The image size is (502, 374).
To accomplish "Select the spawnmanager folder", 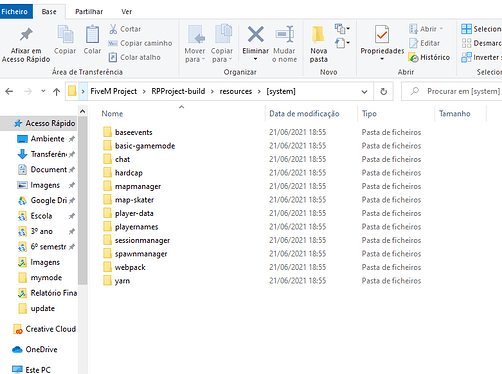I will tap(141, 254).
